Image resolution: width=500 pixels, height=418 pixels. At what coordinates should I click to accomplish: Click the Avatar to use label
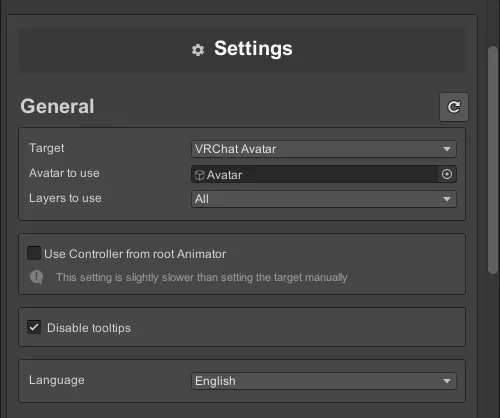click(64, 173)
